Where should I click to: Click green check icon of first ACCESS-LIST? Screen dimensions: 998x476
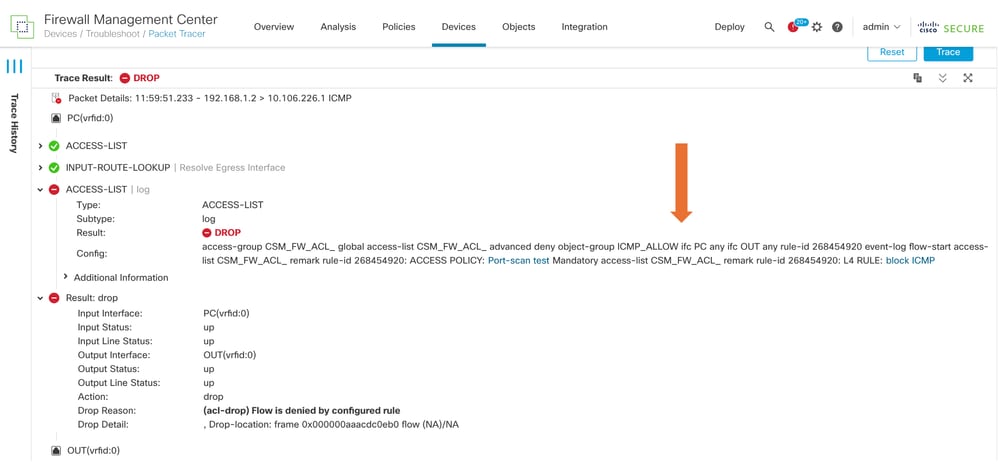[x=54, y=146]
